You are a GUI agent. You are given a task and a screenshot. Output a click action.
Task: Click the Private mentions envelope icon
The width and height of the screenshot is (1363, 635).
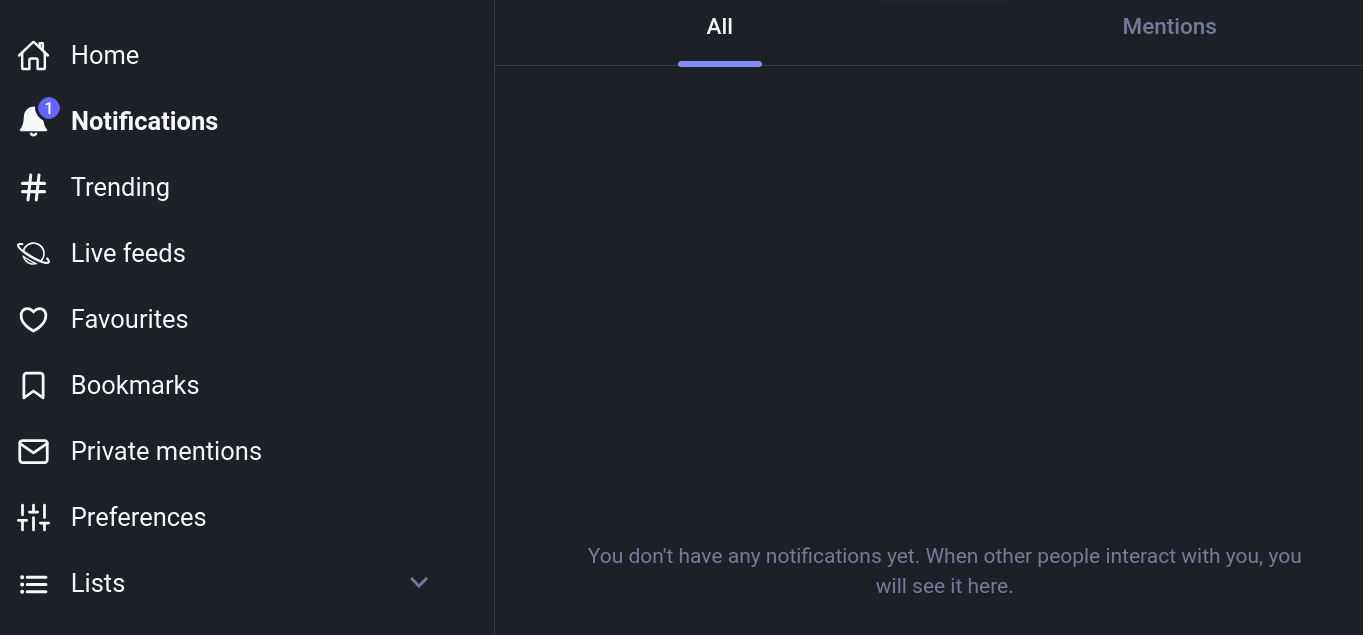click(x=34, y=451)
